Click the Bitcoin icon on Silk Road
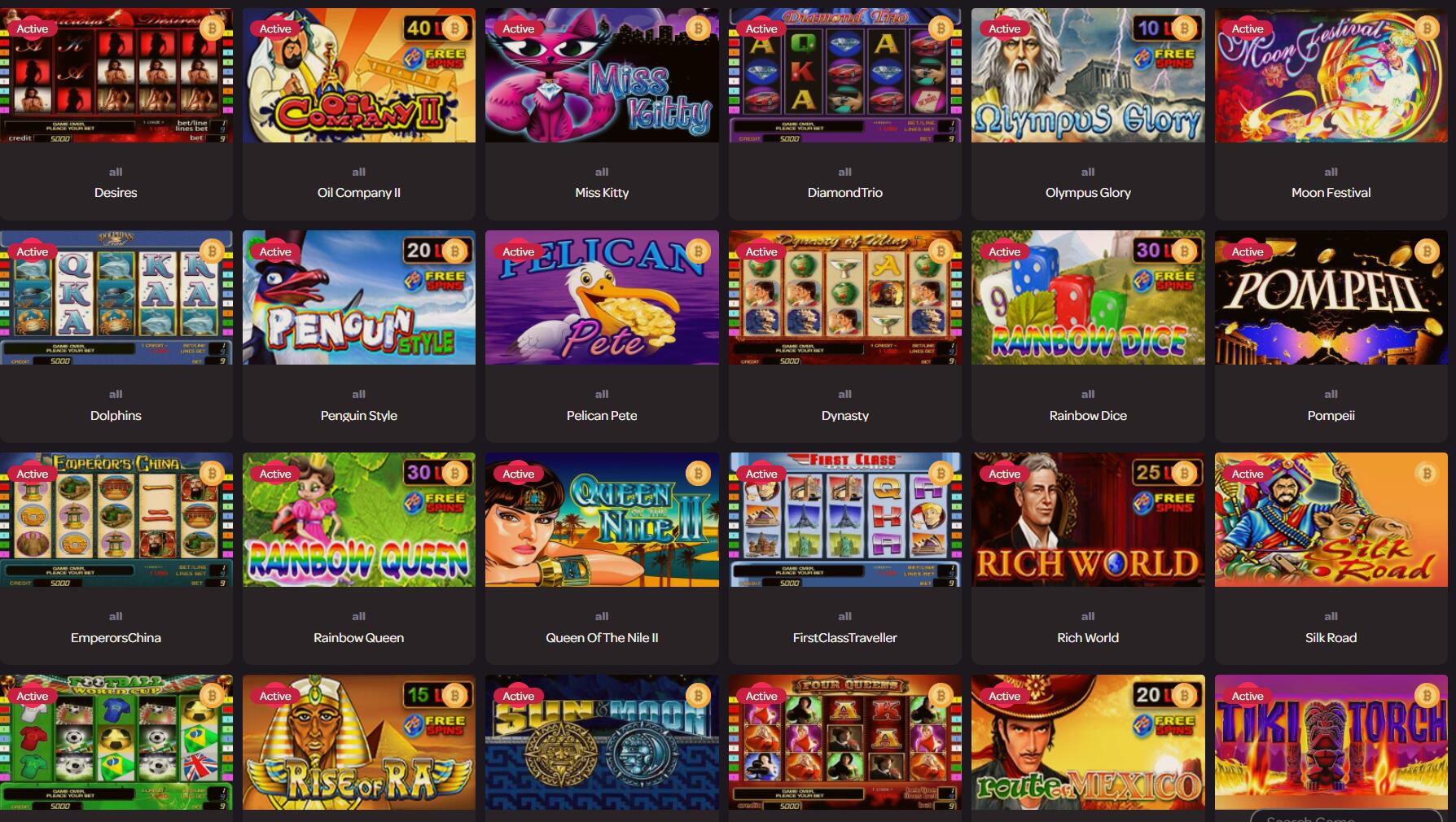Image resolution: width=1456 pixels, height=822 pixels. click(1427, 474)
